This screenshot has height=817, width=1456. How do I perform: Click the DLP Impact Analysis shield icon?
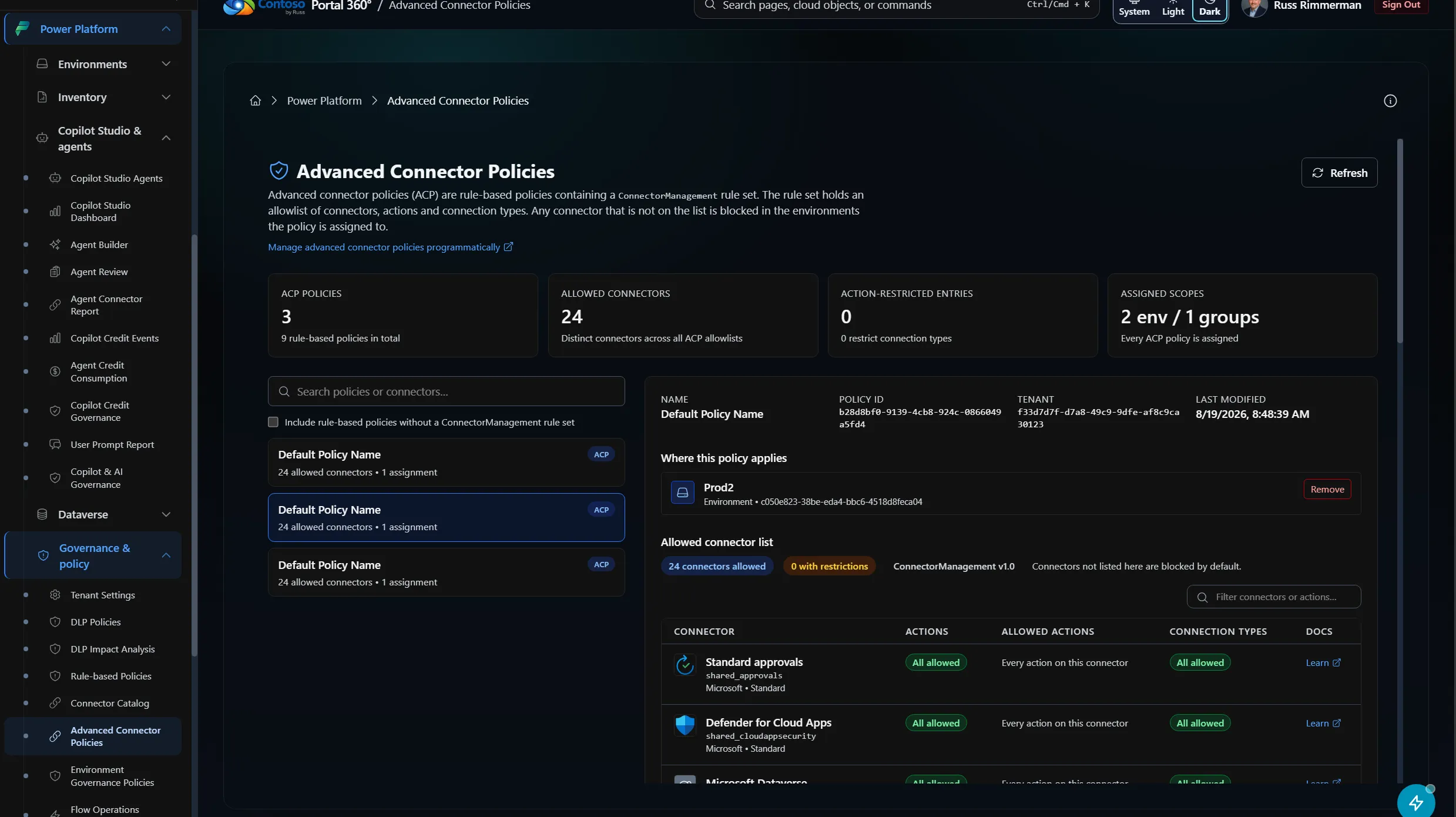[55, 649]
